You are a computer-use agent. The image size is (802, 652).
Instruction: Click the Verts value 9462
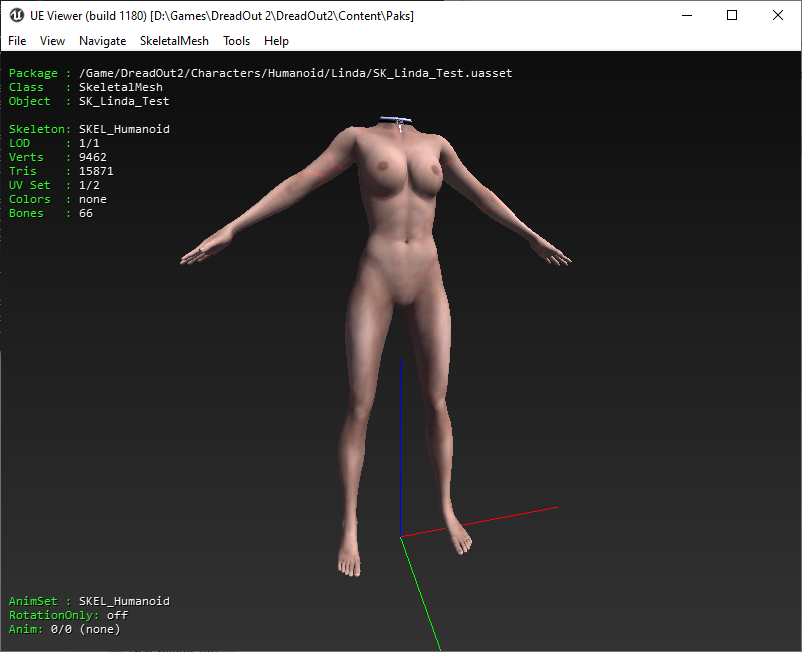tap(93, 157)
